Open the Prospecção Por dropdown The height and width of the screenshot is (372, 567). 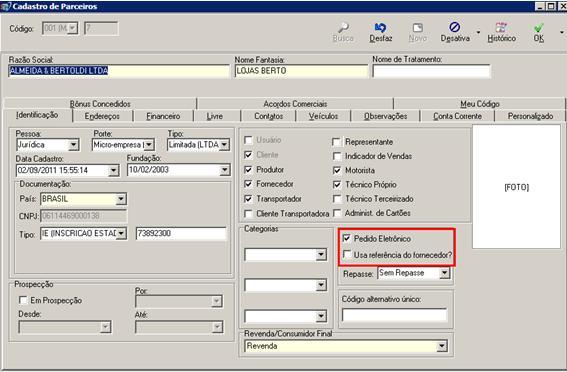point(216,301)
